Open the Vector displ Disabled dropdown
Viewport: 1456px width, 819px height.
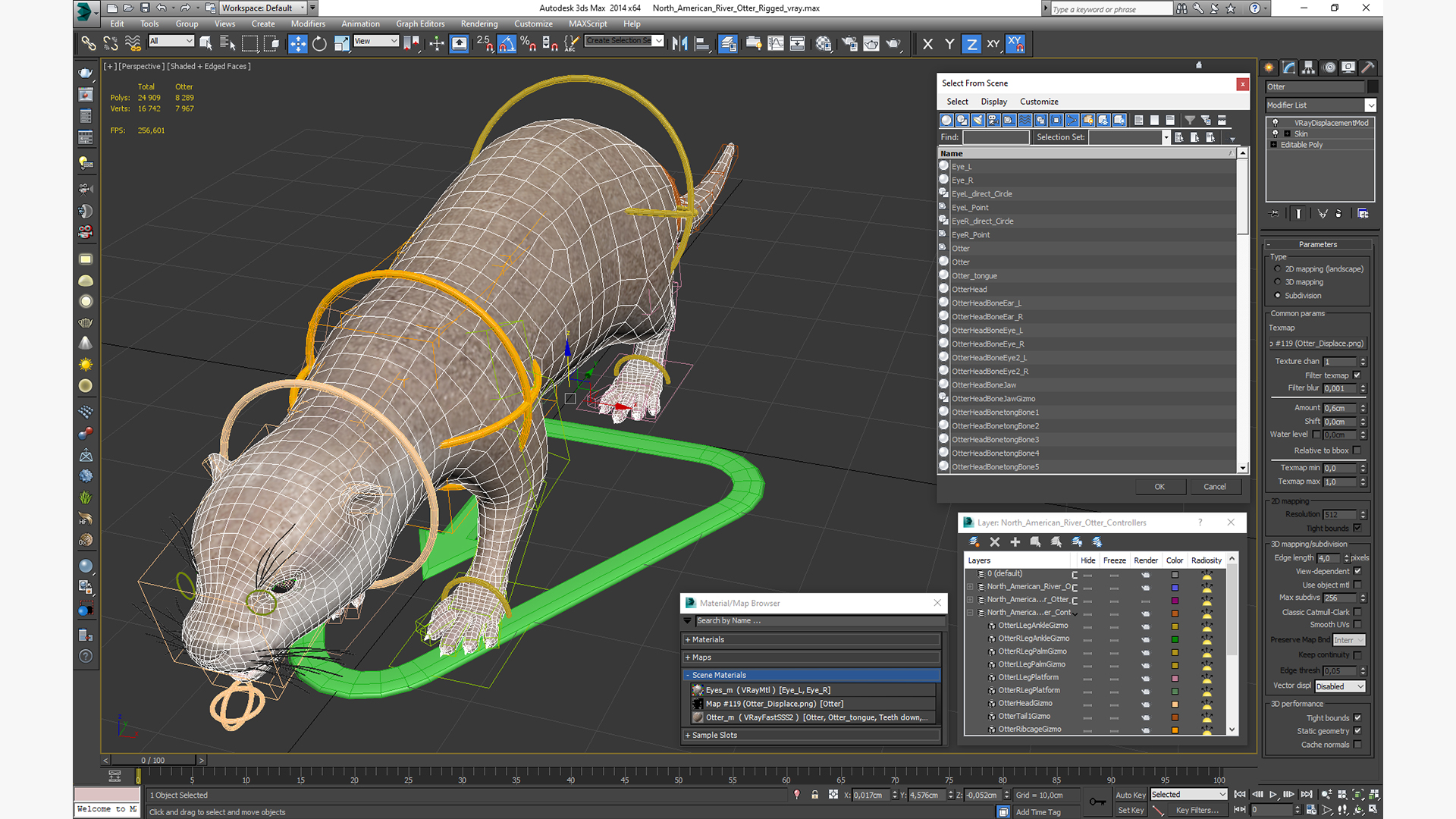click(1340, 686)
